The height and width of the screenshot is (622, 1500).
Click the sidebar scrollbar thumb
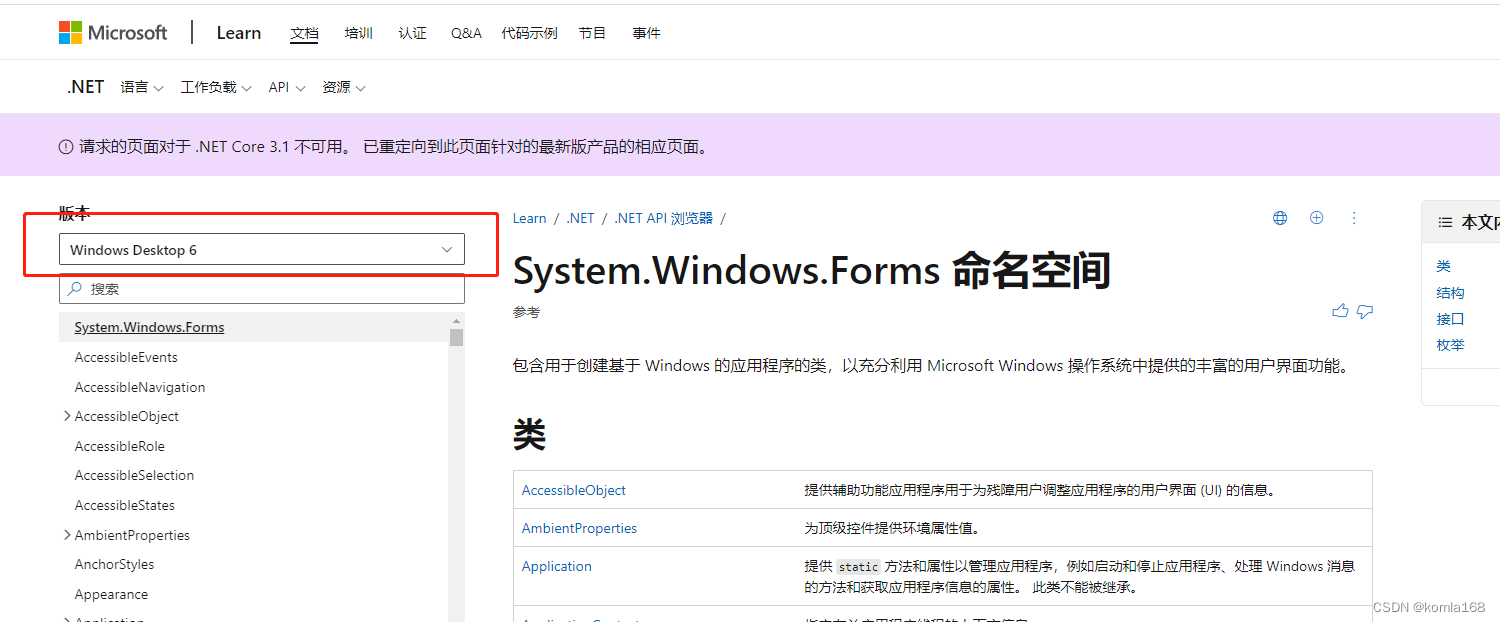coord(456,337)
